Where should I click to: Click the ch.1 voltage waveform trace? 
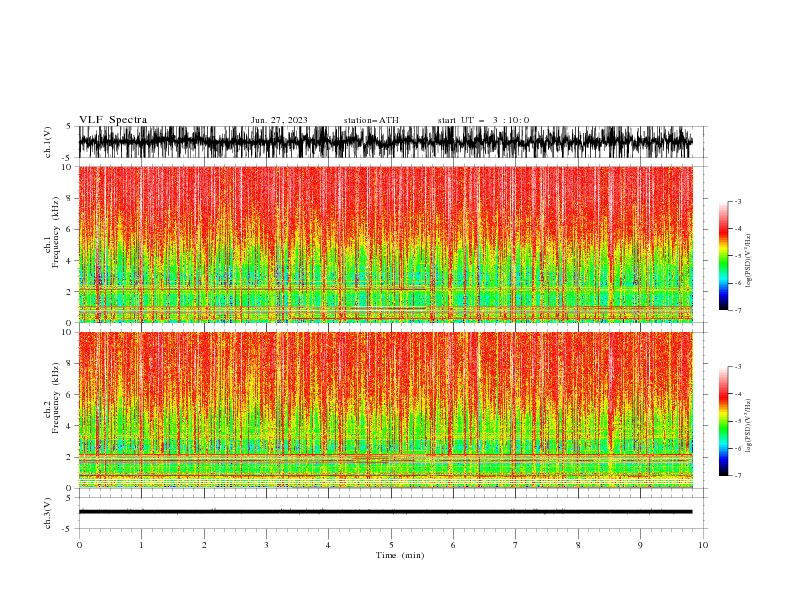click(x=385, y=142)
